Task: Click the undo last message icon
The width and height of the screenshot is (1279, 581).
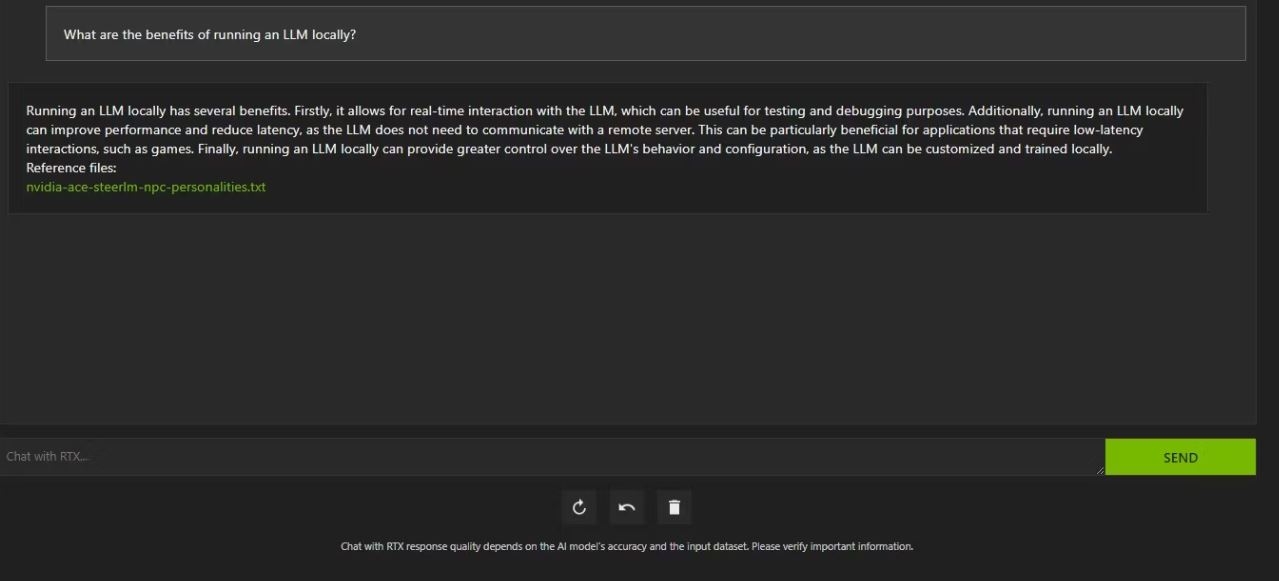Action: (626, 507)
